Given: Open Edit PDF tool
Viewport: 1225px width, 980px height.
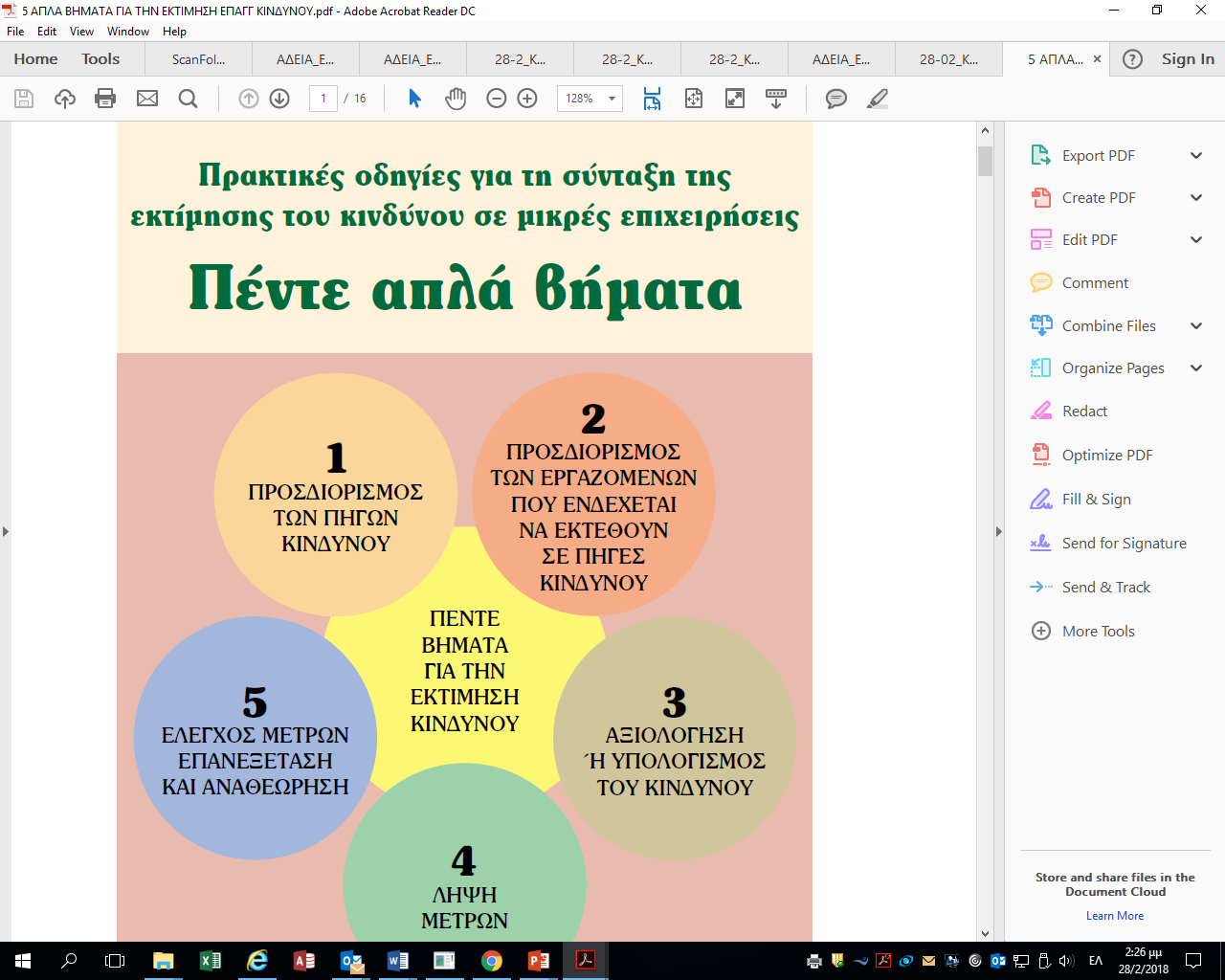Looking at the screenshot, I should [x=1074, y=239].
